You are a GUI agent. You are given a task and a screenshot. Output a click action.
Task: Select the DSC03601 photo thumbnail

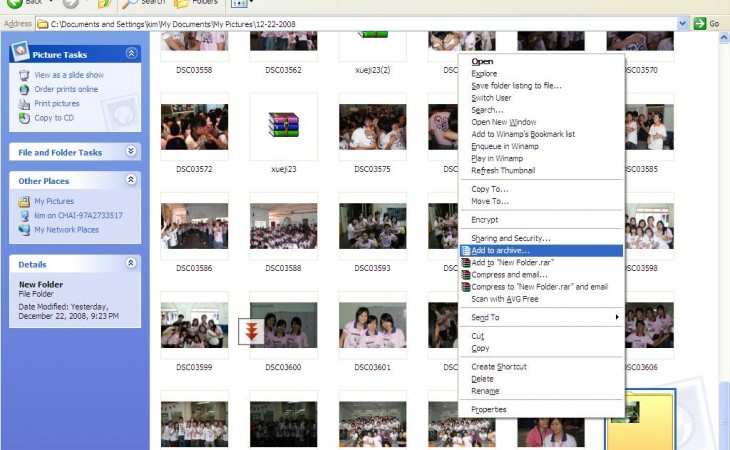click(x=372, y=326)
